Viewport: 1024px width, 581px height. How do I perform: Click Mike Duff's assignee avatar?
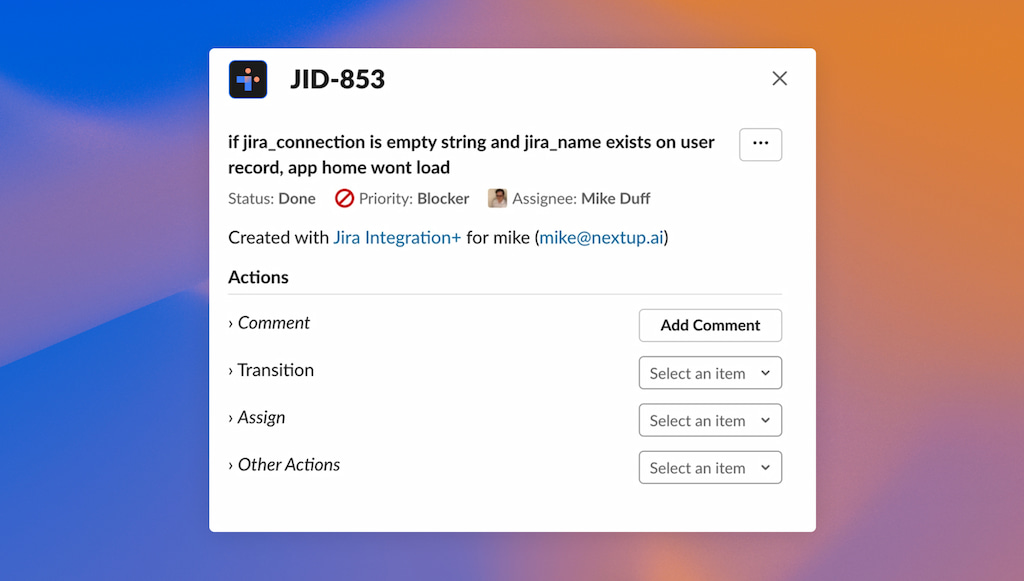[496, 198]
